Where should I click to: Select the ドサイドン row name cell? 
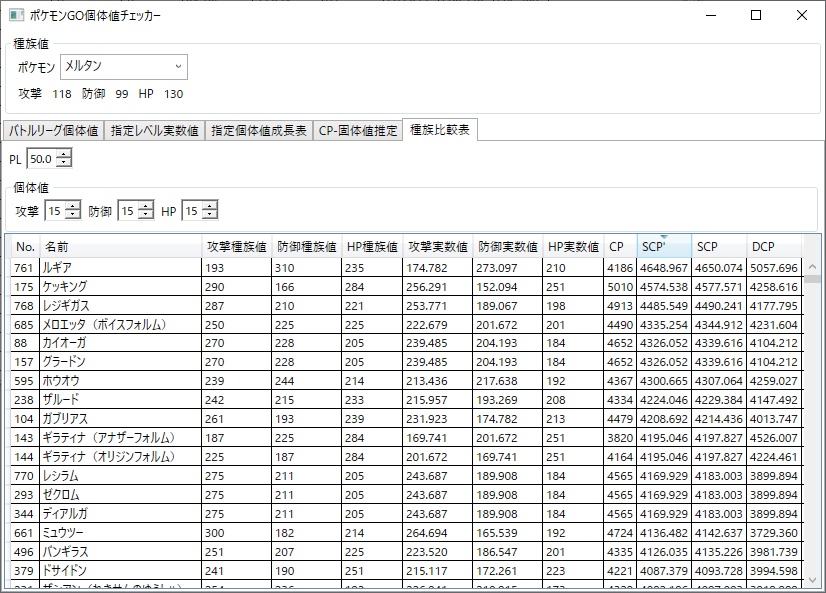(x=121, y=570)
